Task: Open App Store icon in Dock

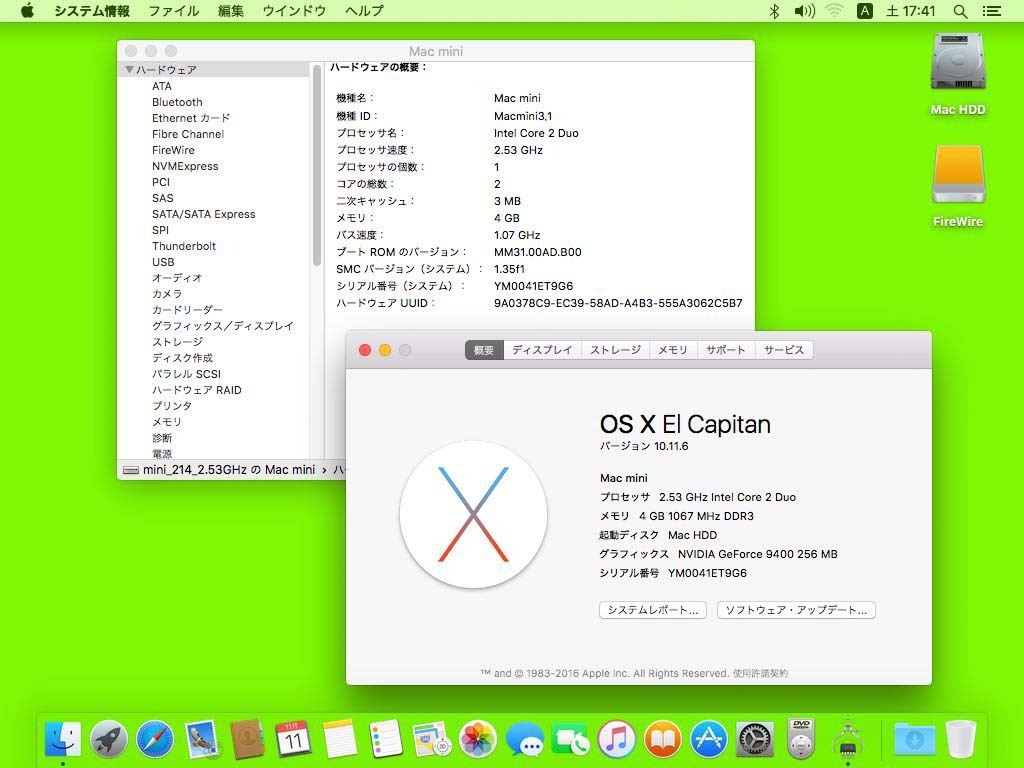Action: (x=709, y=739)
